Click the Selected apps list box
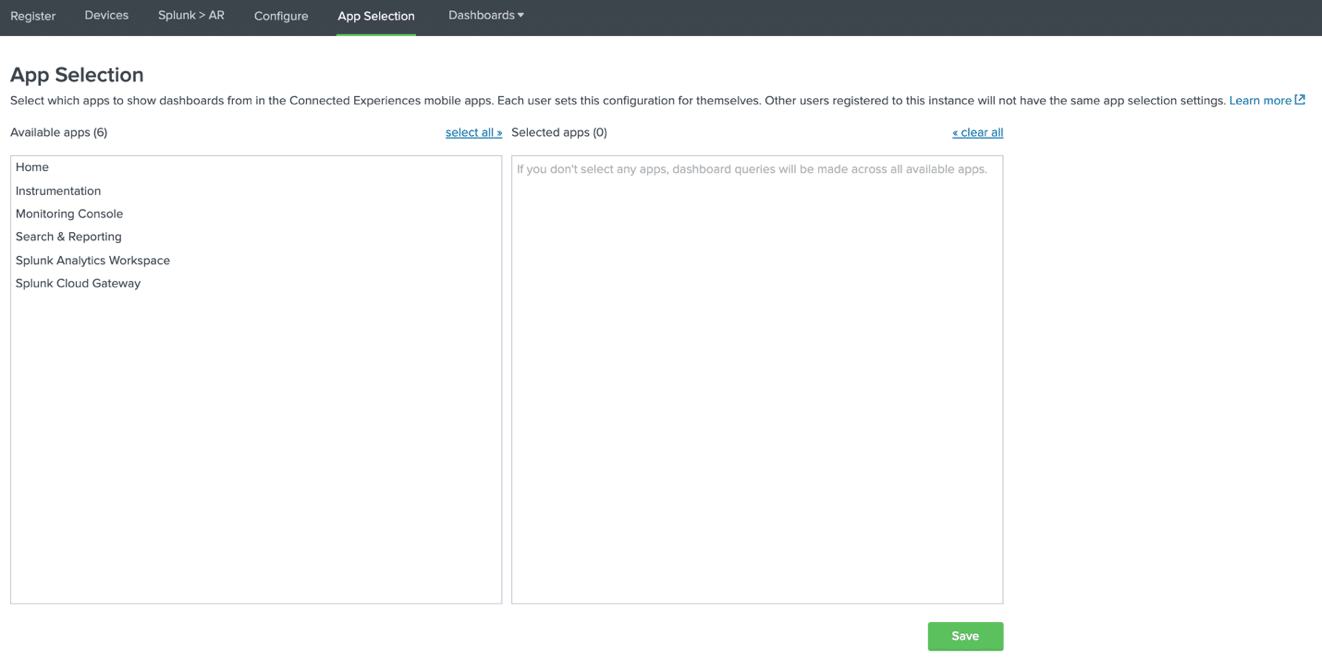 pos(757,380)
